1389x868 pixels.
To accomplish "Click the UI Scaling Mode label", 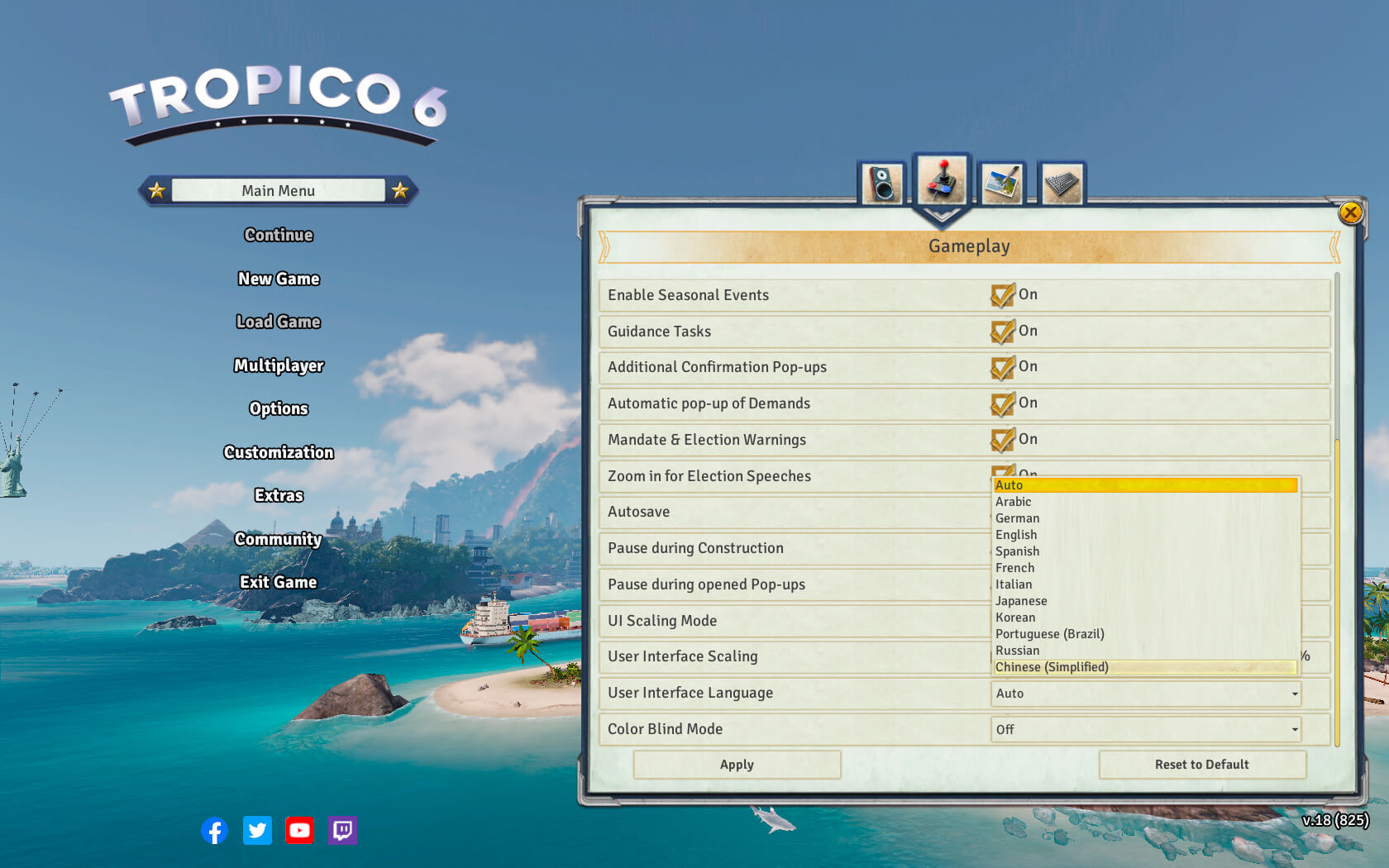I will [x=662, y=621].
